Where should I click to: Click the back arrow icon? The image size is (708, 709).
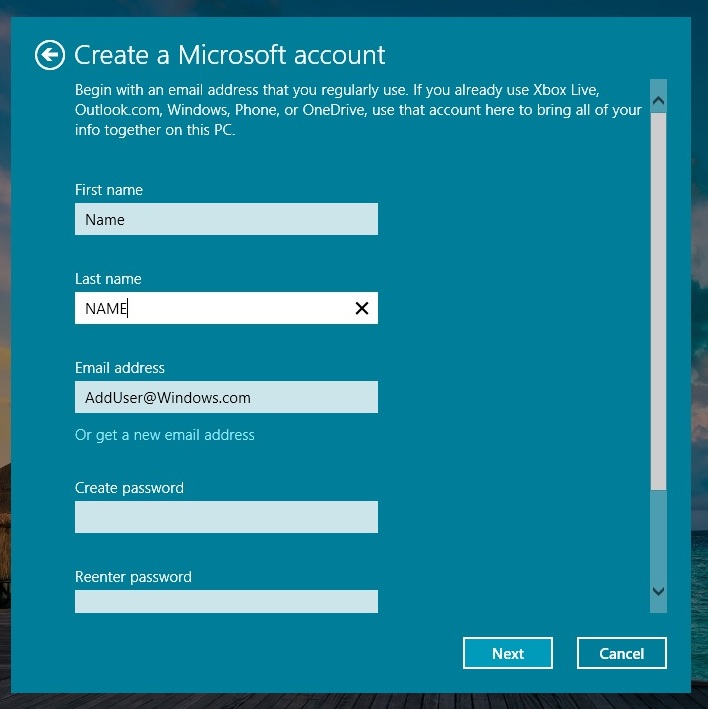coord(50,55)
